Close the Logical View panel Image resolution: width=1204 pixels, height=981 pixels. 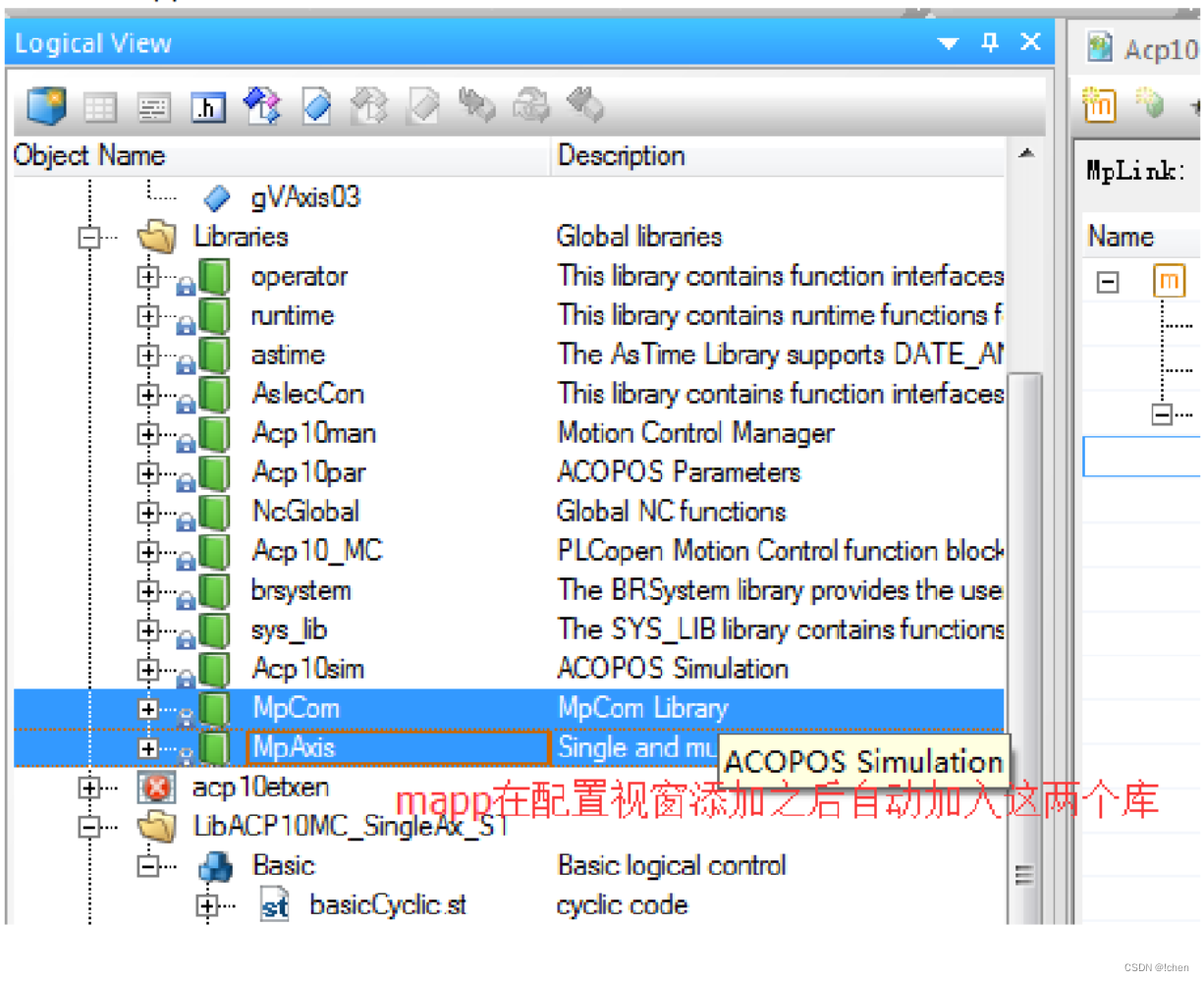tap(1030, 42)
